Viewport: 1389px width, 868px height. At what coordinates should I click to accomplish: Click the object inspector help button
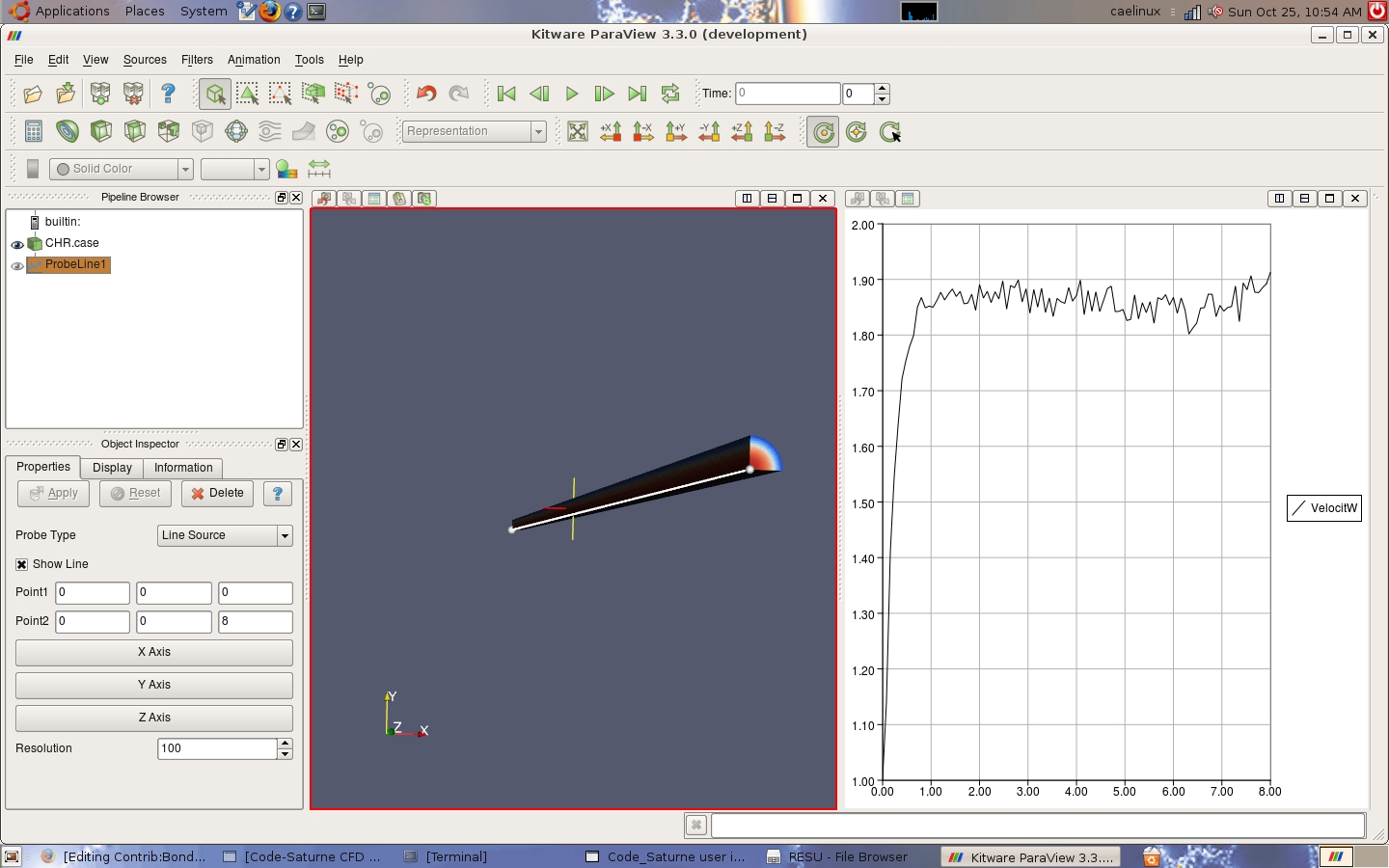click(278, 494)
